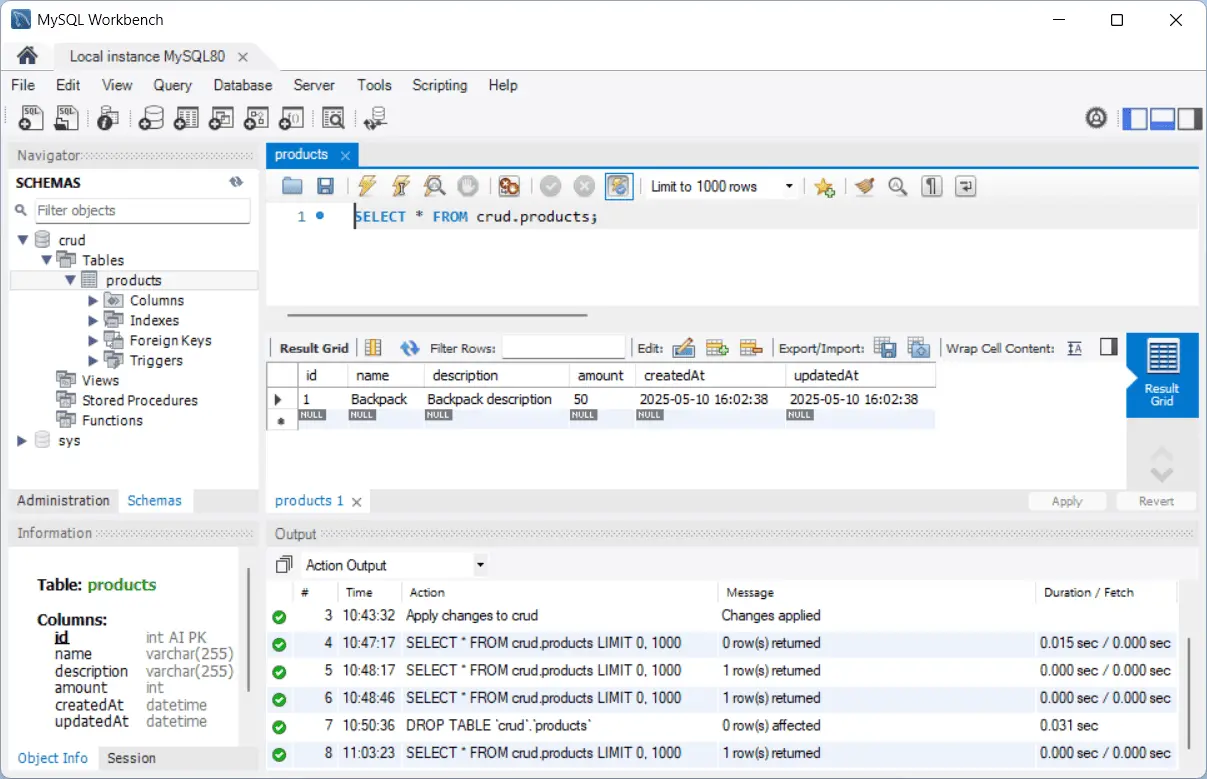Create a new schema with toolbar icon
Image resolution: width=1207 pixels, height=779 pixels.
pos(151,118)
